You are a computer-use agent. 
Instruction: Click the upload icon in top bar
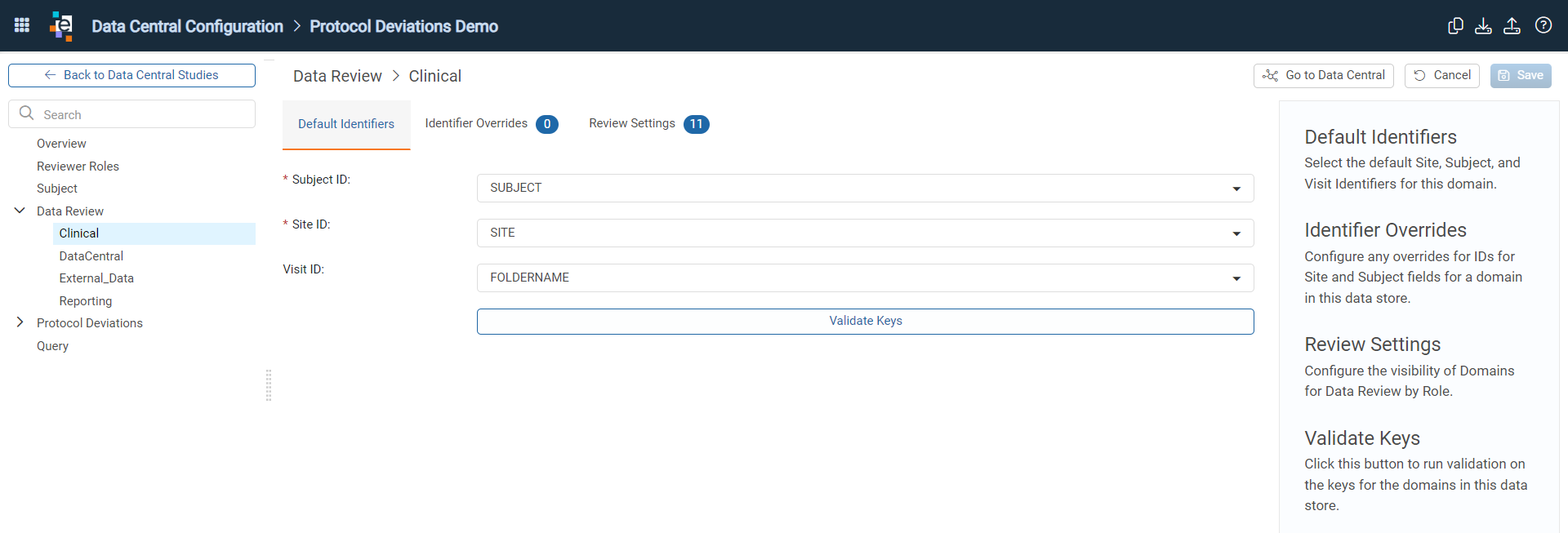1512,25
